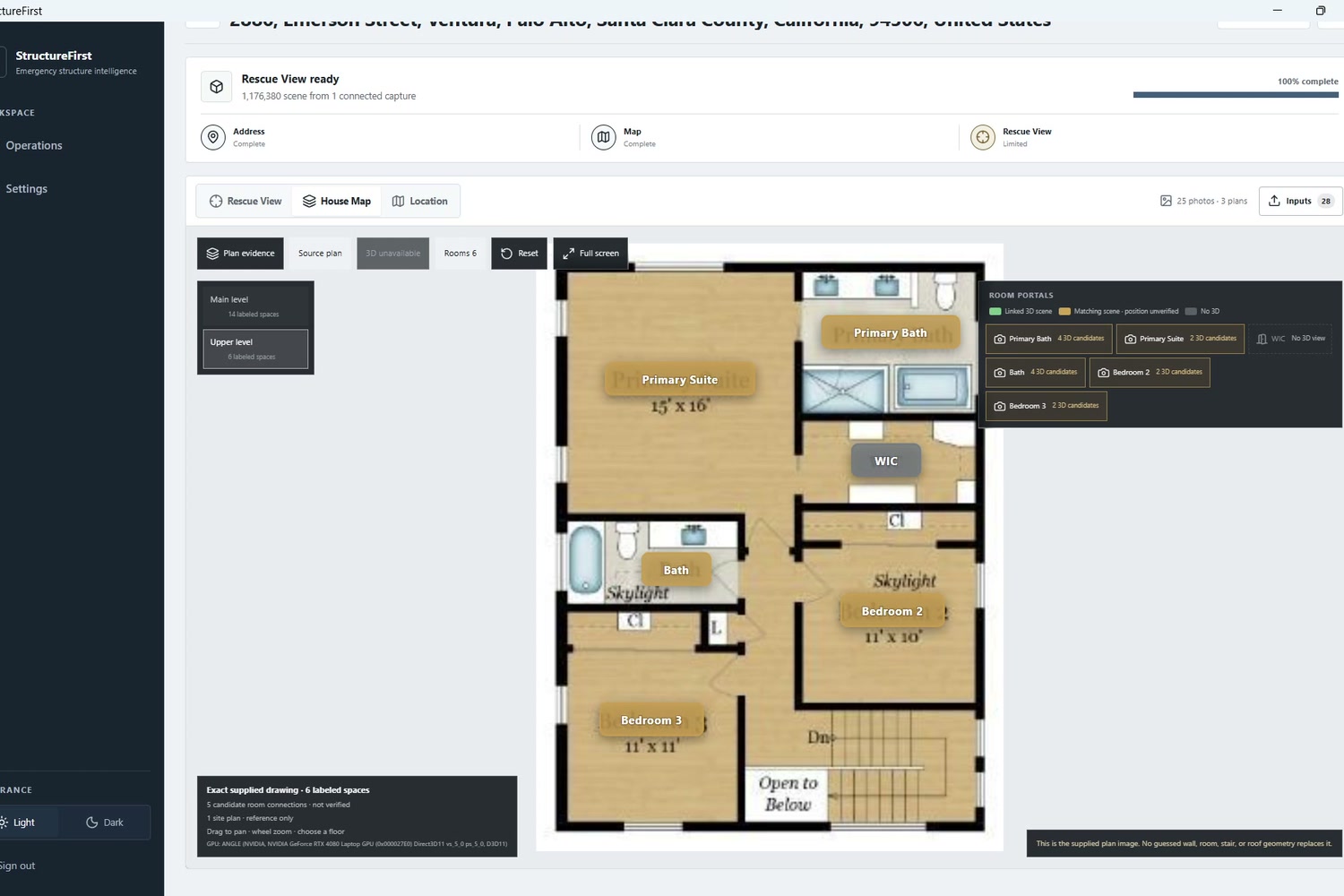The image size is (1344, 896).
Task: Click the Rescue View limited step icon
Action: coord(983,137)
